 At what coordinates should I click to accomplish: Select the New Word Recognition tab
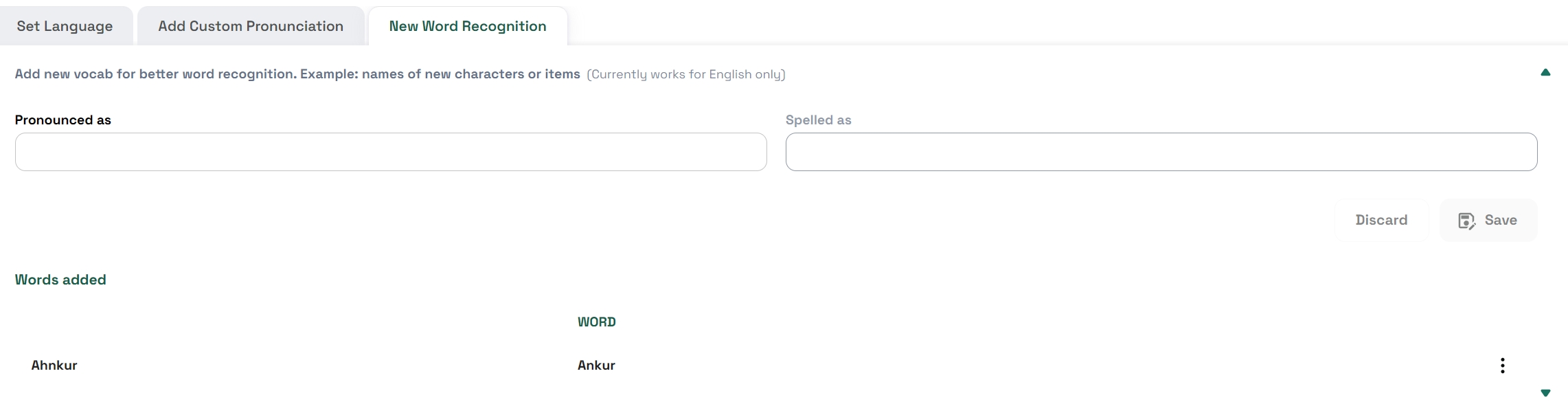(468, 26)
